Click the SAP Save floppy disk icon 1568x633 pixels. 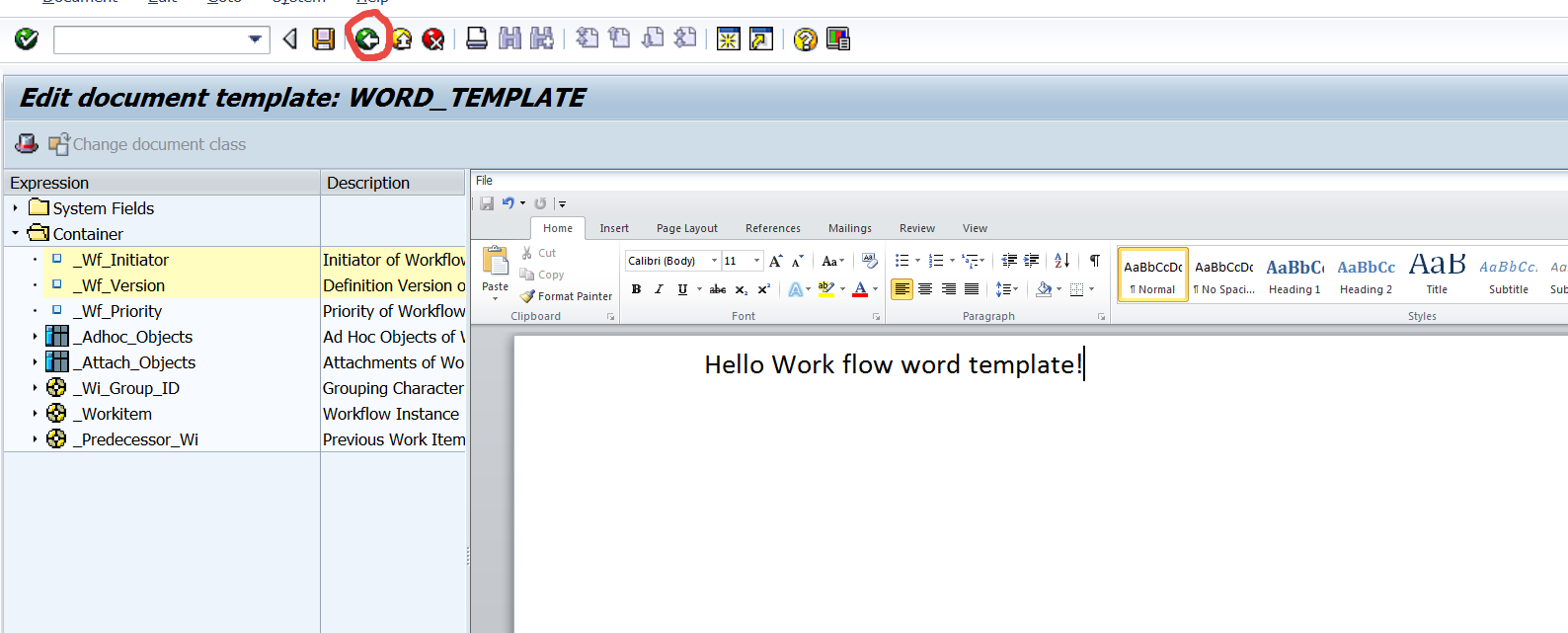point(323,40)
